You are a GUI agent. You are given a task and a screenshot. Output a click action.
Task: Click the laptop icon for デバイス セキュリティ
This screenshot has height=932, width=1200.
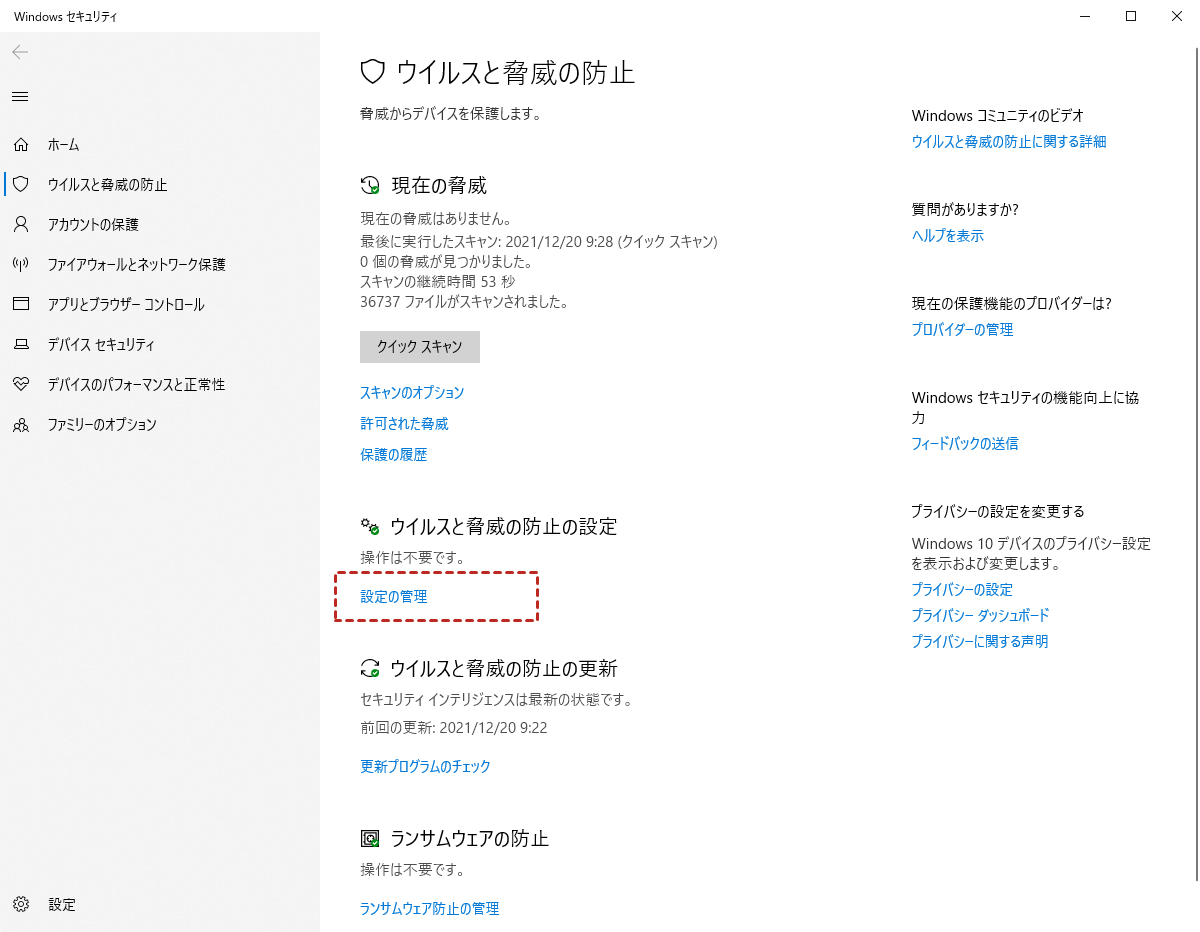20,345
